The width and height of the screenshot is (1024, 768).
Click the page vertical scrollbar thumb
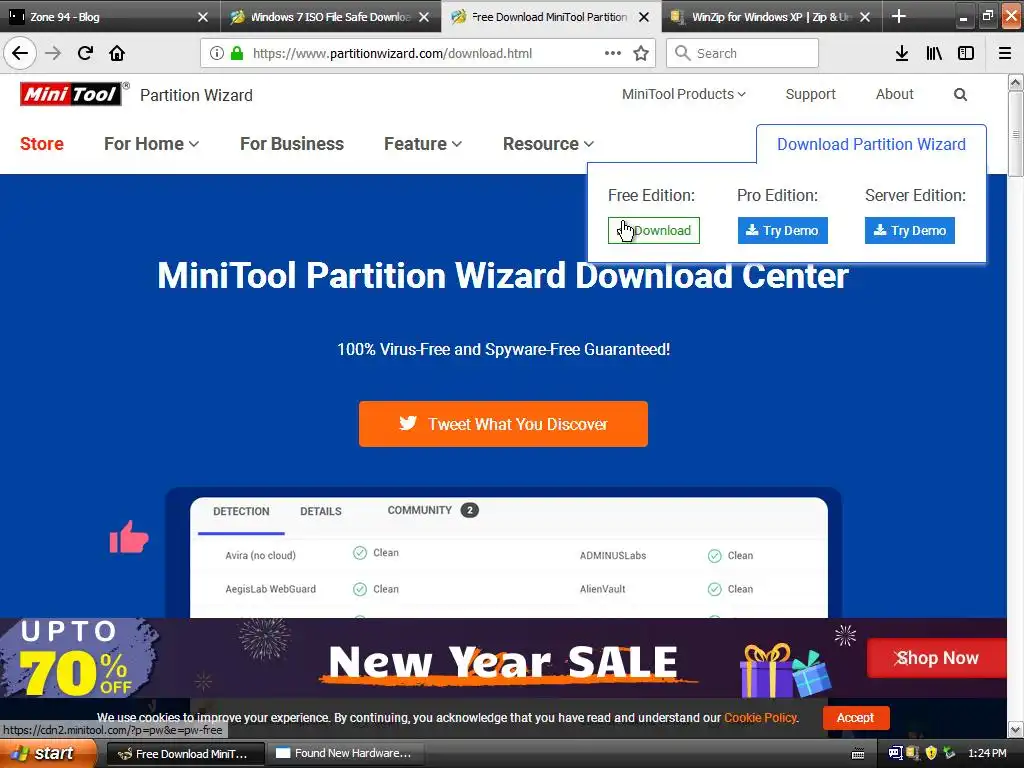pyautogui.click(x=1015, y=134)
